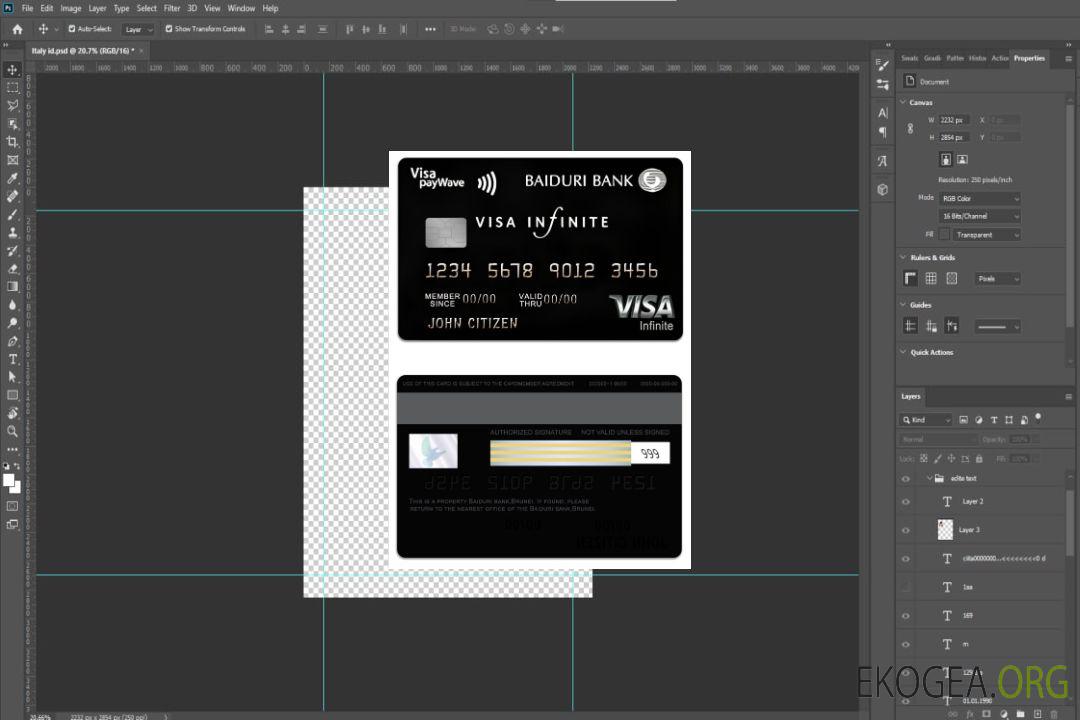Image resolution: width=1080 pixels, height=720 pixels.
Task: Open the Transparent fill dropdown
Action: click(x=986, y=235)
